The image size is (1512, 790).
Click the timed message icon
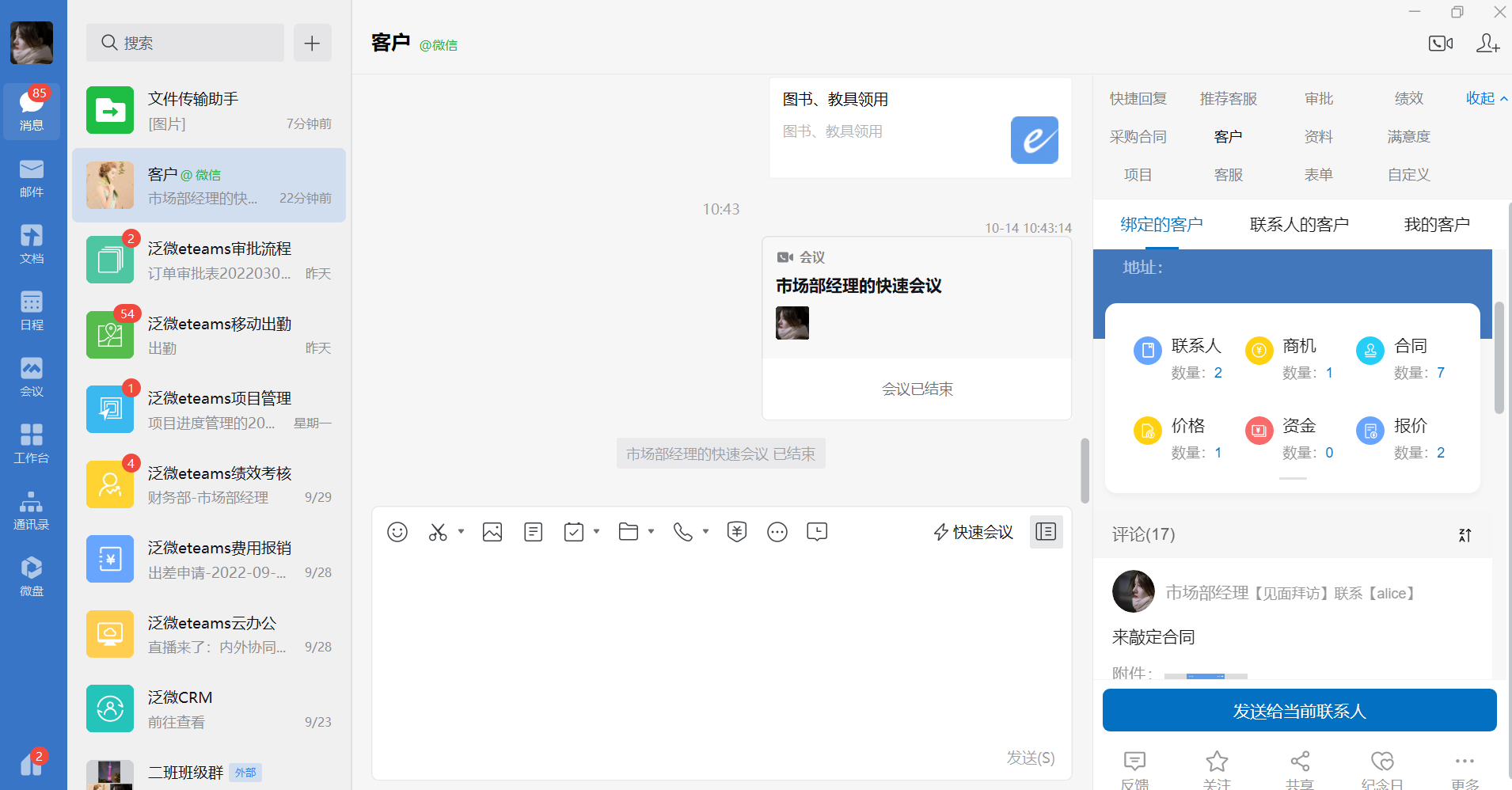pos(817,532)
